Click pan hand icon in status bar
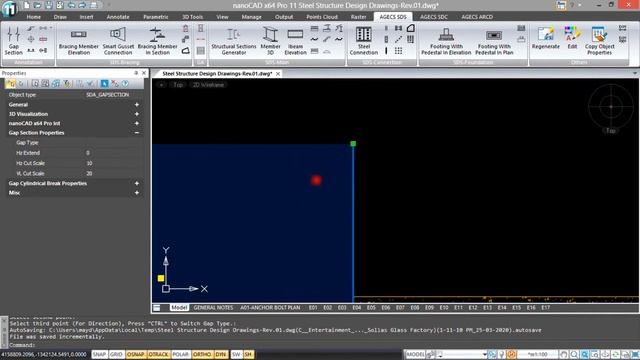This screenshot has height=360, width=640. coord(564,354)
